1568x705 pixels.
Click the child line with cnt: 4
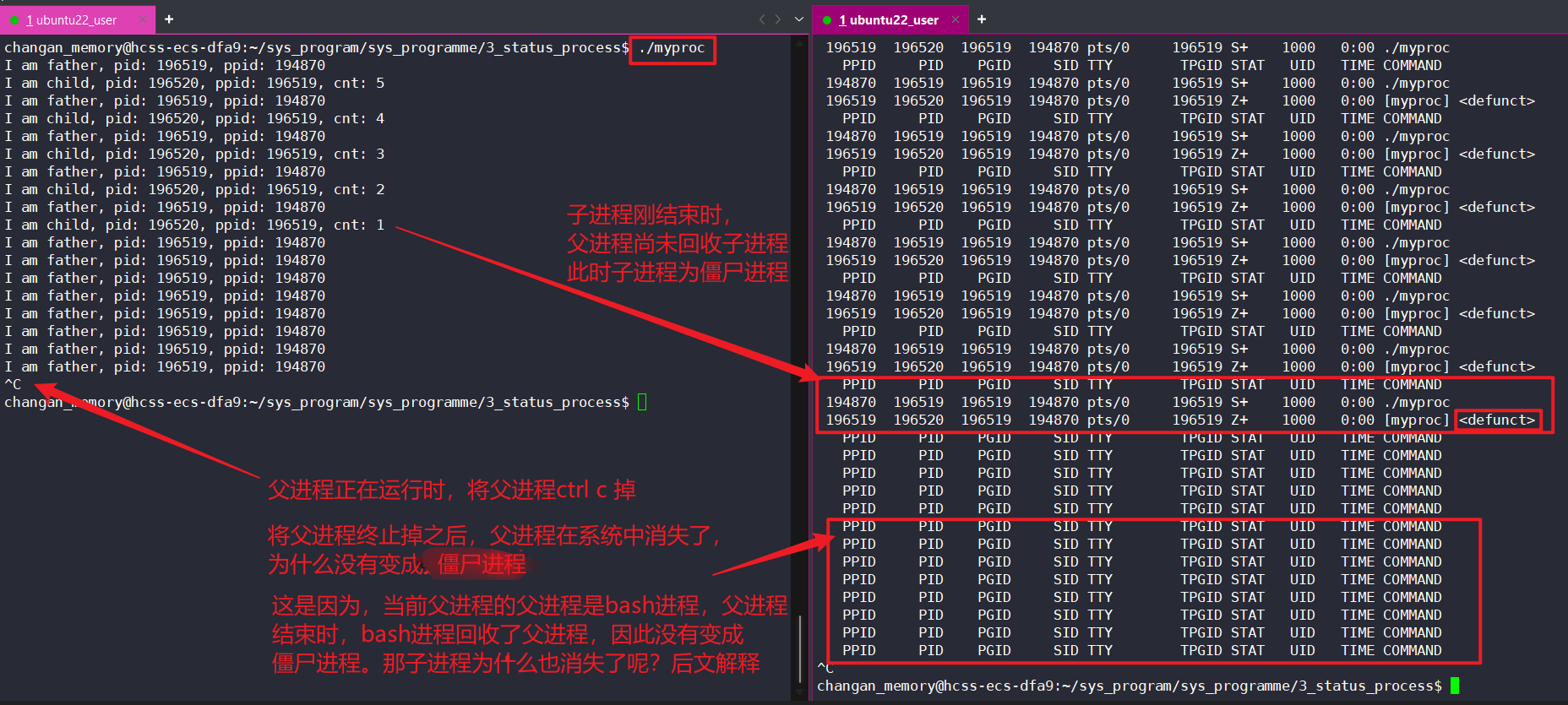194,118
